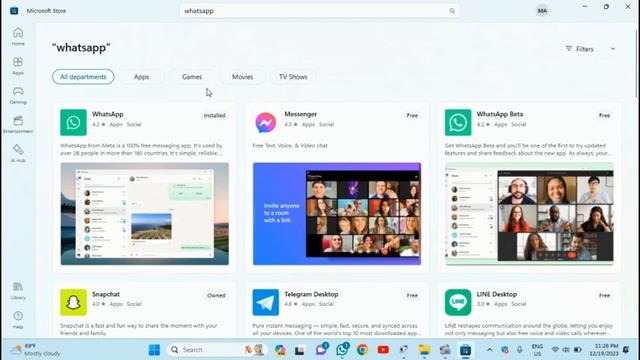Open the WhatsApp Beta screenshot preview
Image resolution: width=640 pixels, height=360 pixels.
point(529,214)
